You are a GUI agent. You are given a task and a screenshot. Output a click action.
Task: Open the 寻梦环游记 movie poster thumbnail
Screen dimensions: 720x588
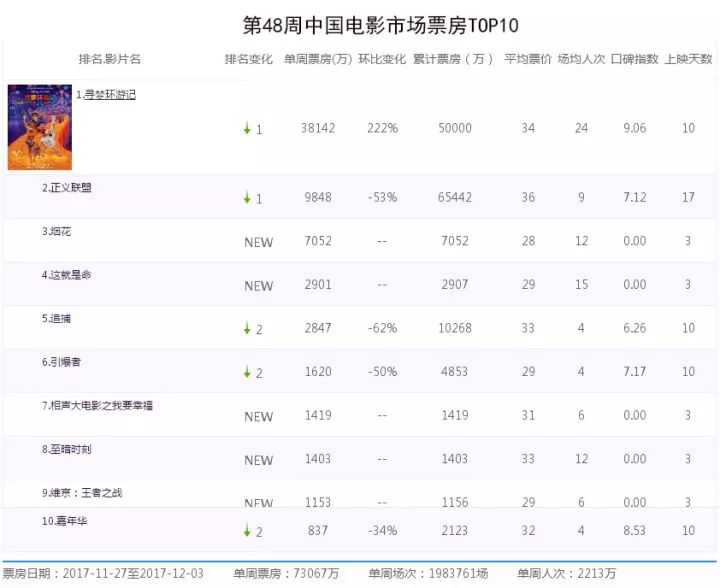[40, 127]
